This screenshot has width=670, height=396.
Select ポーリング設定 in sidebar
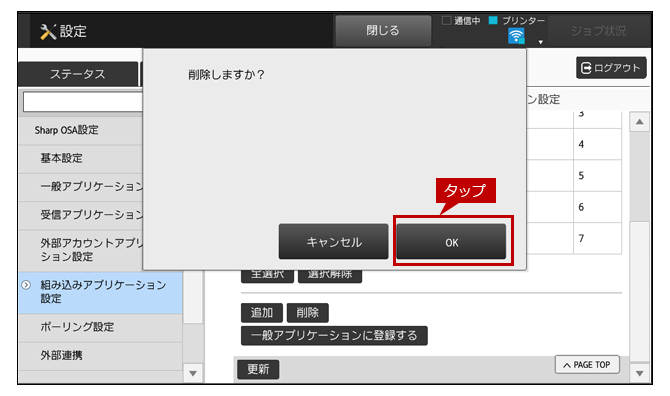[x=100, y=328]
